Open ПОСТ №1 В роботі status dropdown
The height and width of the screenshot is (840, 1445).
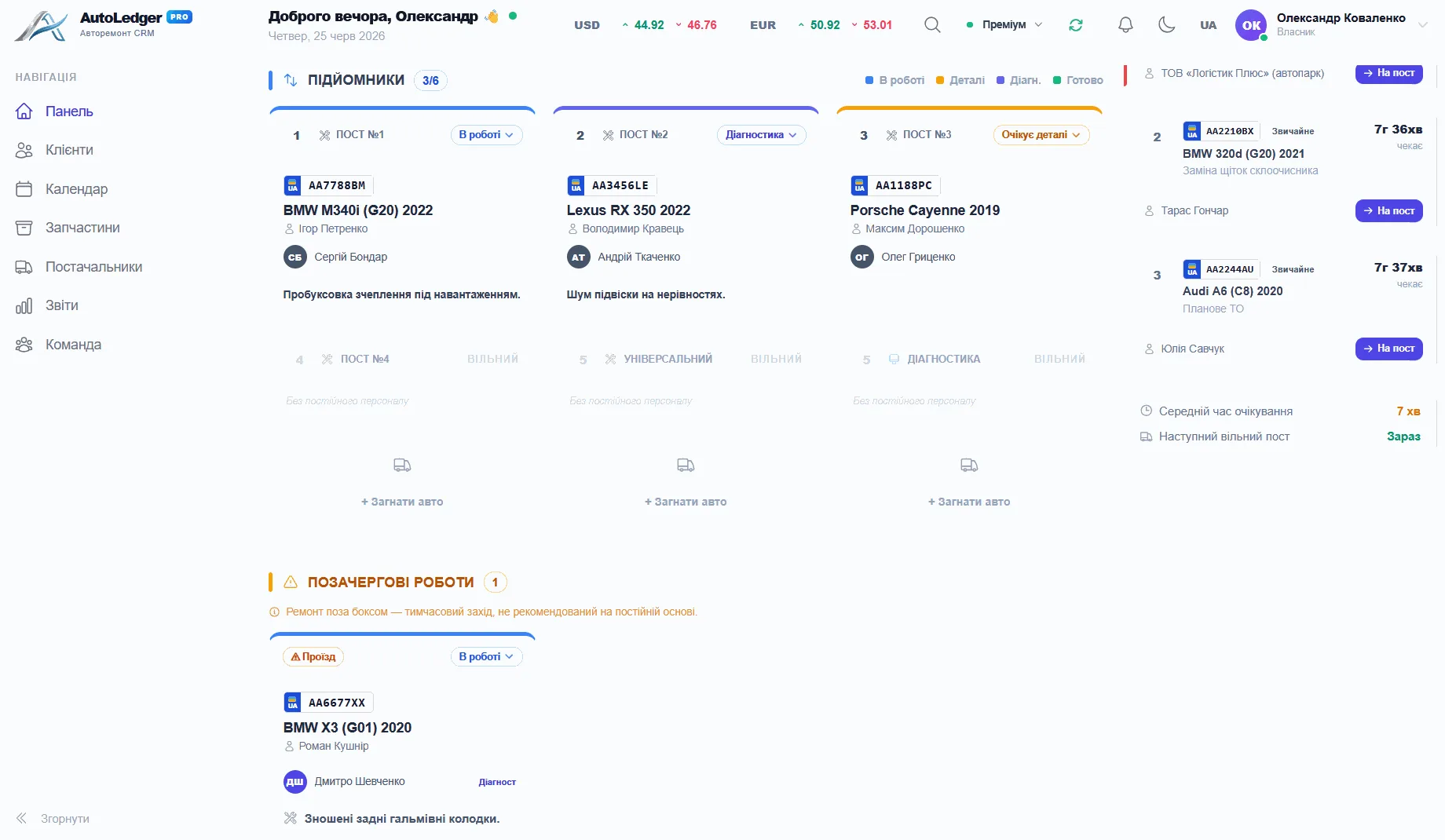click(x=486, y=135)
